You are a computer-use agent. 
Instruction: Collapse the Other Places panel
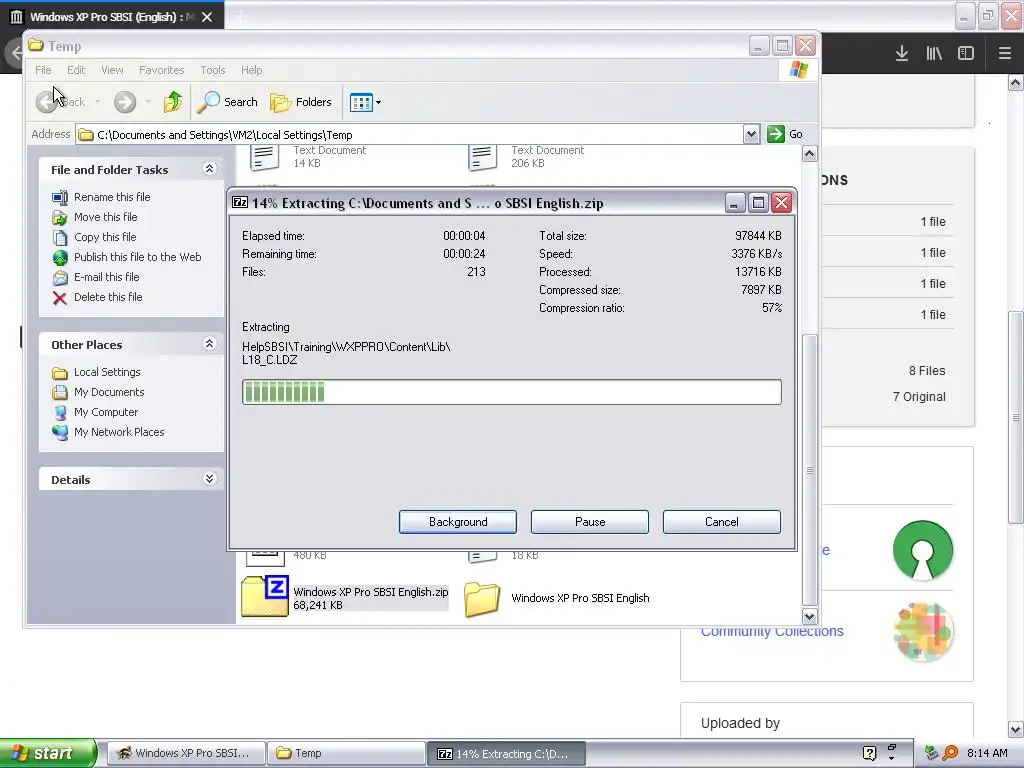[209, 344]
